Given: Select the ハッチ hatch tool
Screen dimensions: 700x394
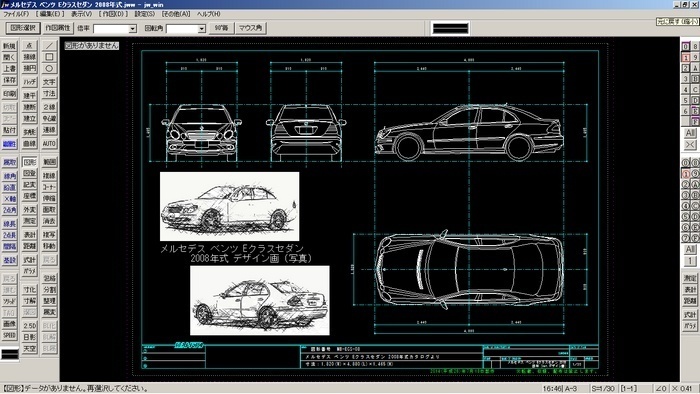Looking at the screenshot, I should [29, 82].
